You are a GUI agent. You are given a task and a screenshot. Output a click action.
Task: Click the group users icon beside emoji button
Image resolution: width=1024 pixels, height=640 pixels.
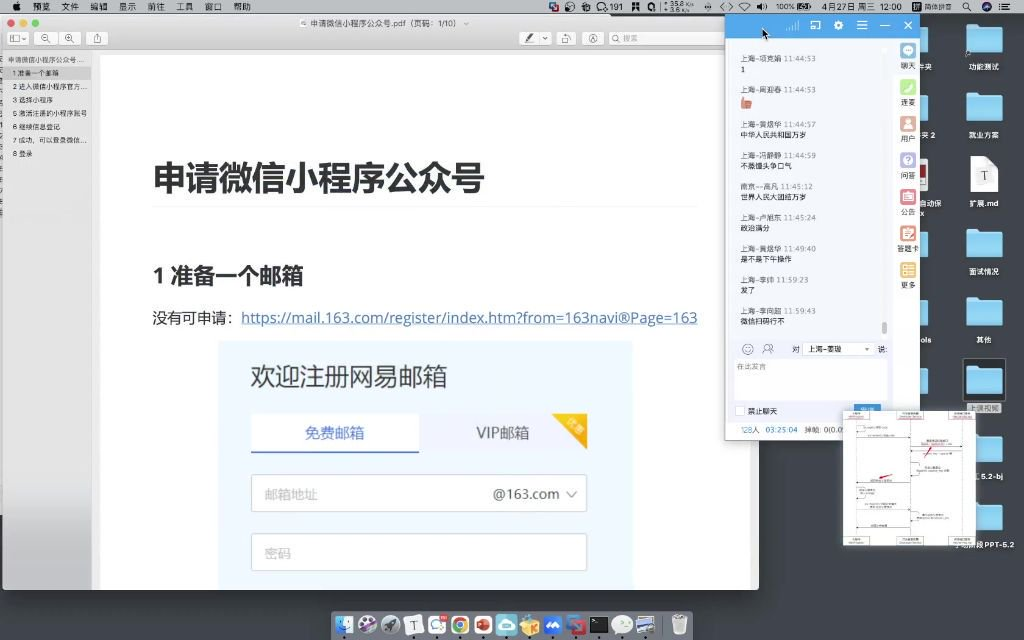(x=768, y=349)
